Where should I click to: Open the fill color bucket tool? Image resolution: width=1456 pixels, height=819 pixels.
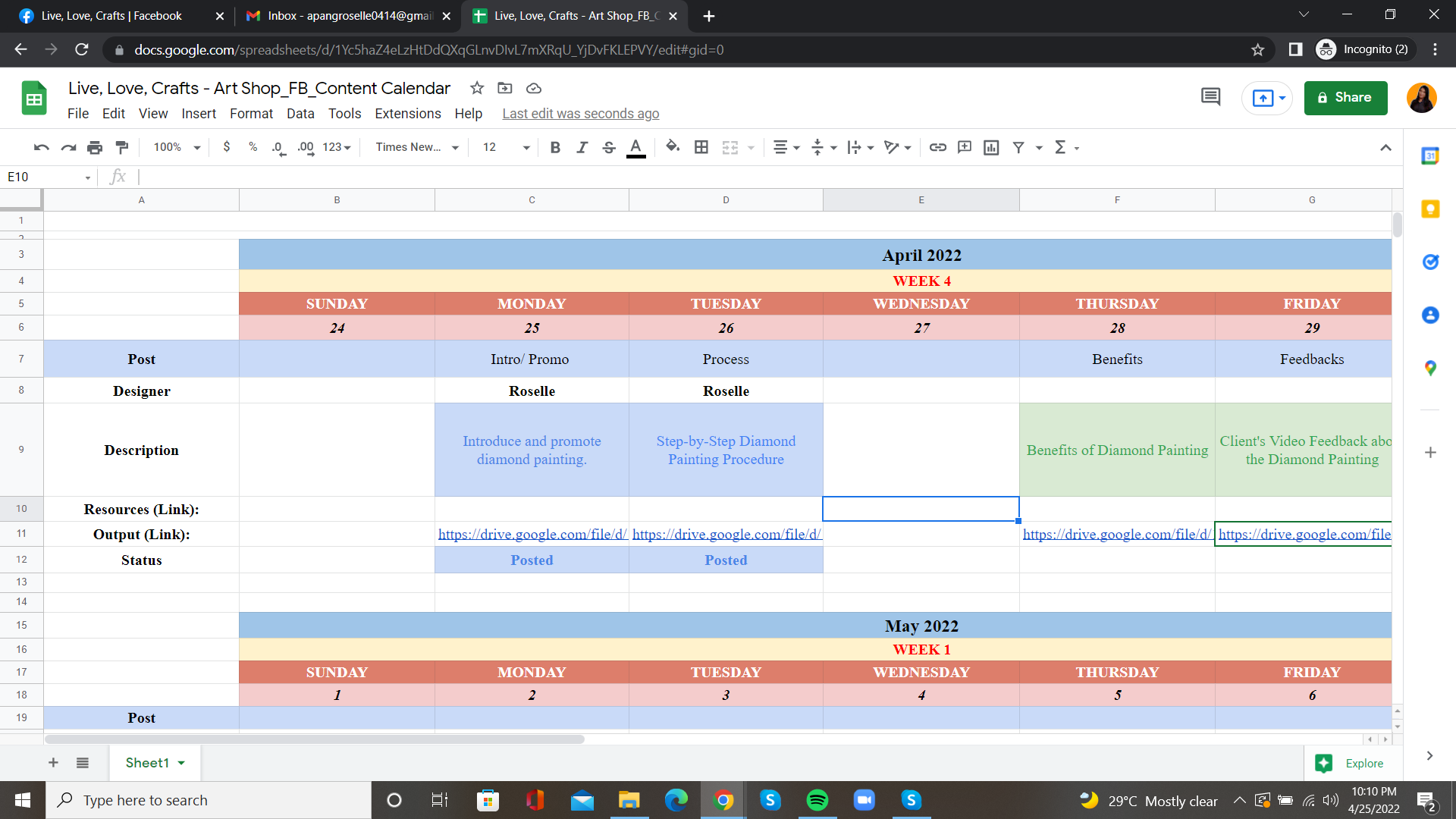[x=672, y=147]
